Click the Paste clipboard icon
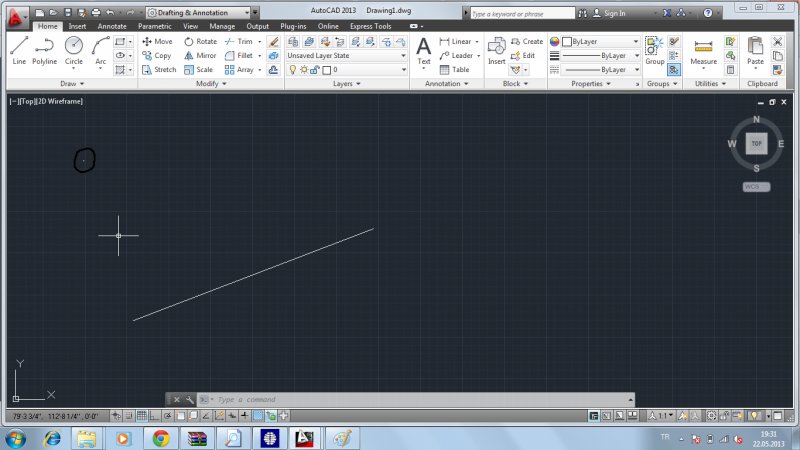Image resolution: width=800 pixels, height=450 pixels. click(x=755, y=51)
